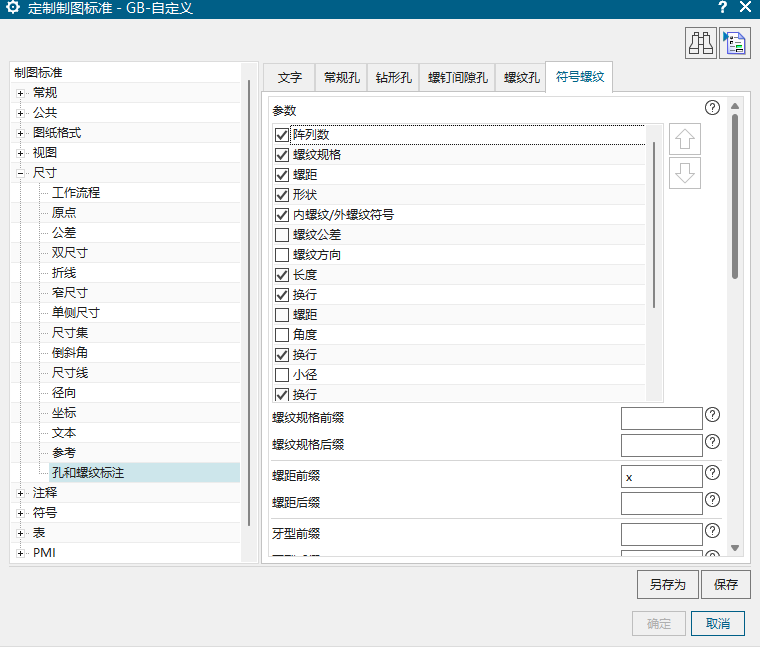
Task: Select 公差 in the tree
Action: tap(64, 233)
